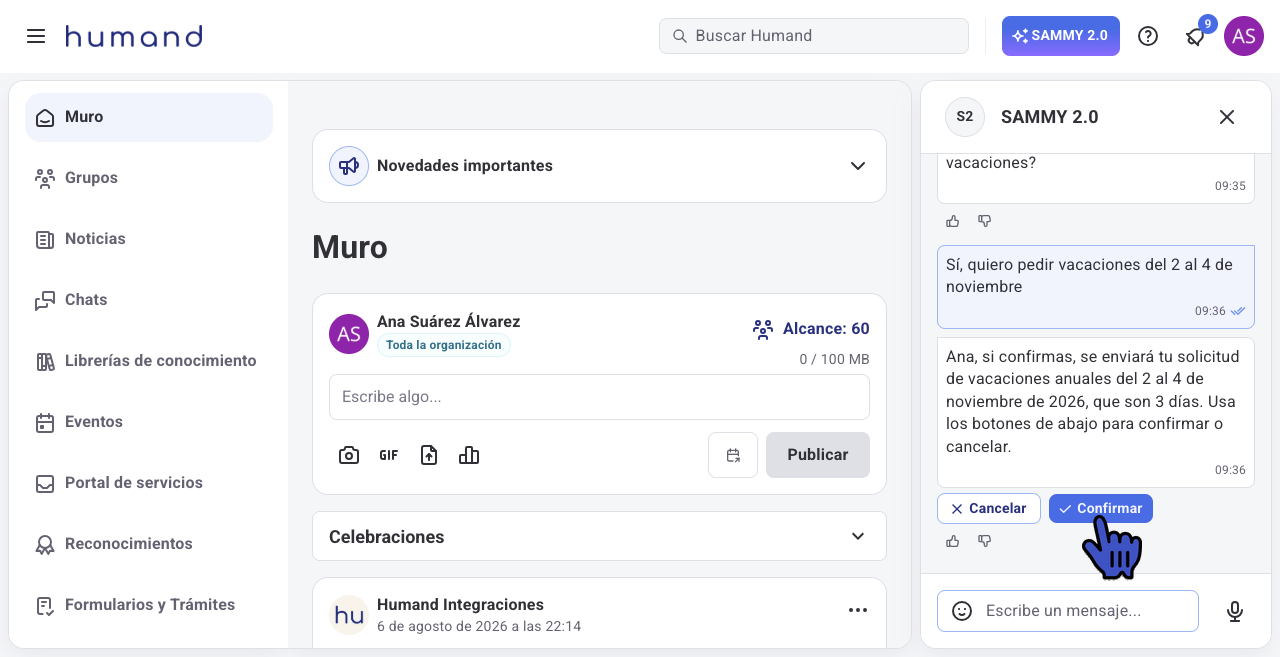Open notifications showing 9 unread
The height and width of the screenshot is (657, 1280).
pos(1196,36)
